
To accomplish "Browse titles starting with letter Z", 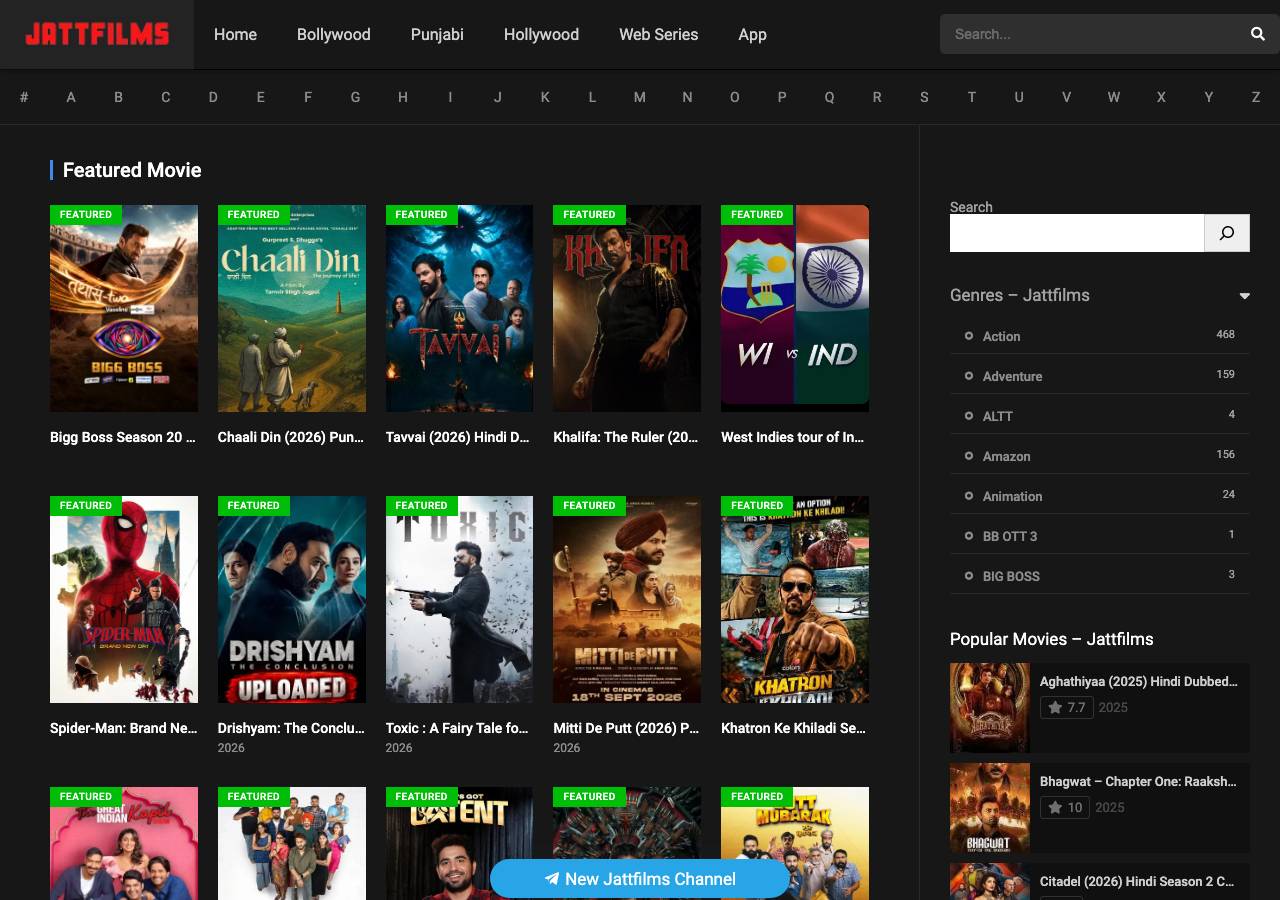I will (1256, 97).
